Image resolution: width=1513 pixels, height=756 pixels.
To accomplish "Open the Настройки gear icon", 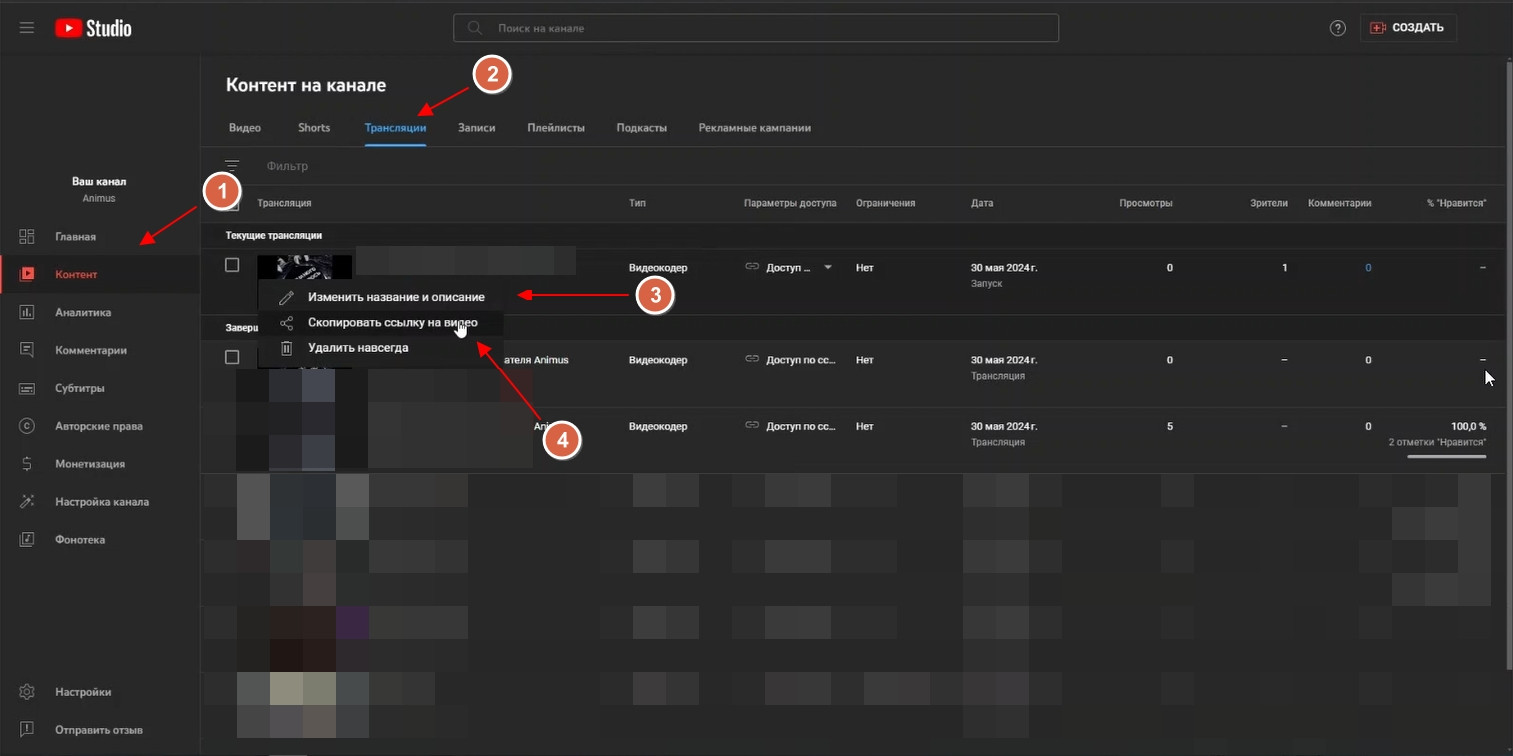I will pos(27,692).
